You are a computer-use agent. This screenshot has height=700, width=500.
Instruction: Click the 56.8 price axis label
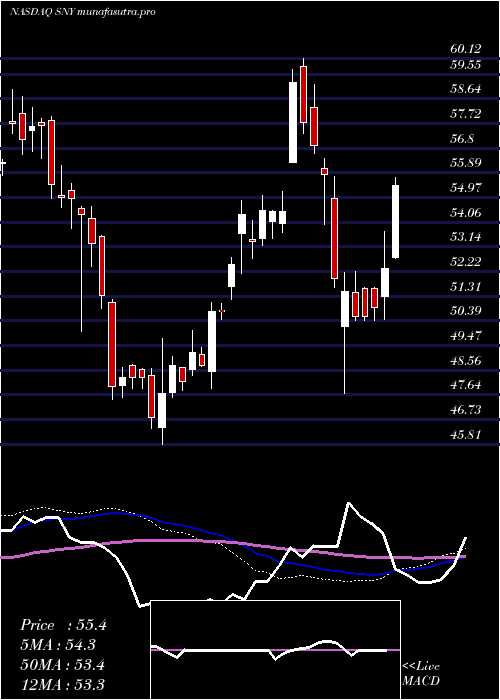pos(462,139)
